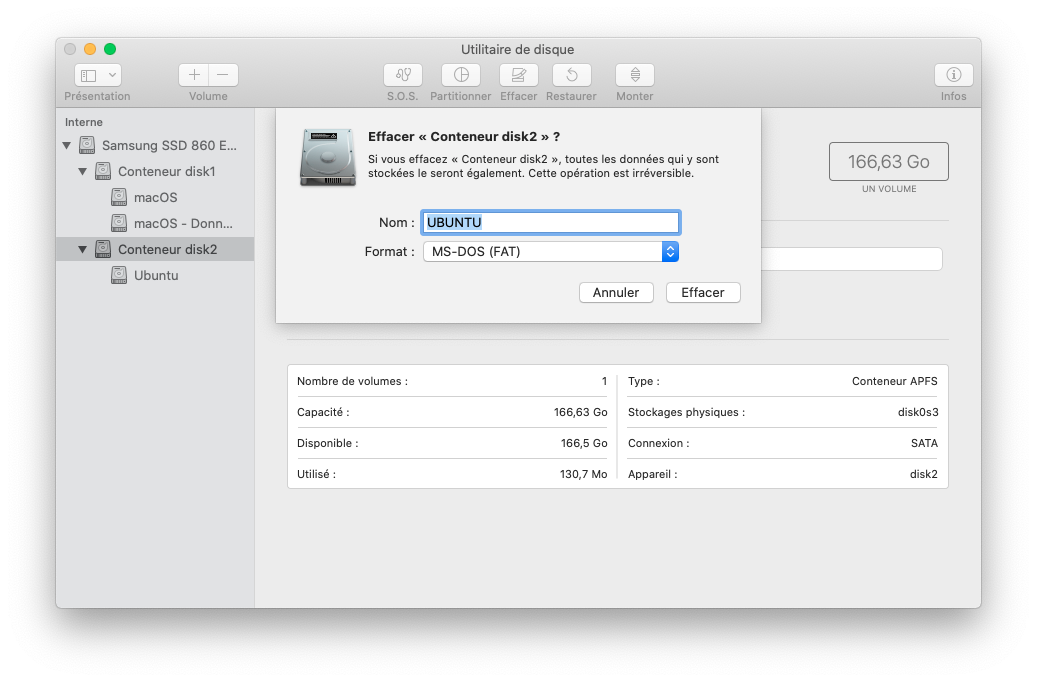Run S.O.S. first aid tool

click(403, 75)
